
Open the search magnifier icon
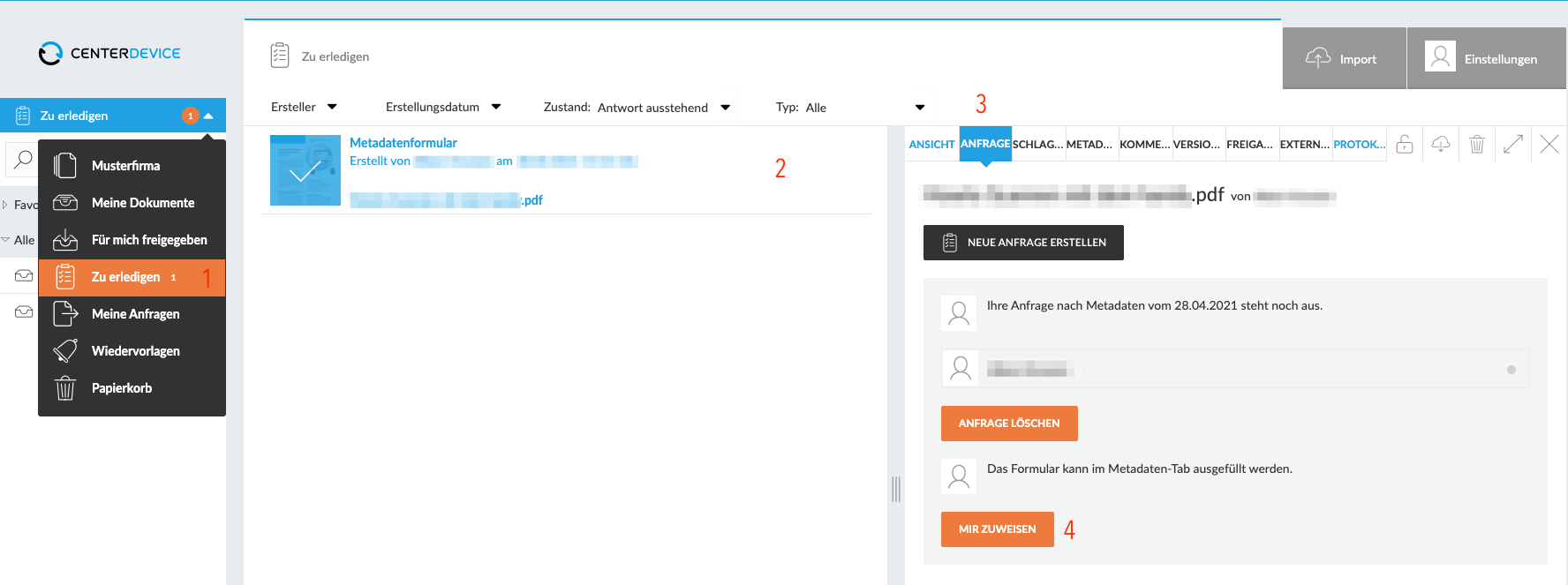(x=23, y=160)
